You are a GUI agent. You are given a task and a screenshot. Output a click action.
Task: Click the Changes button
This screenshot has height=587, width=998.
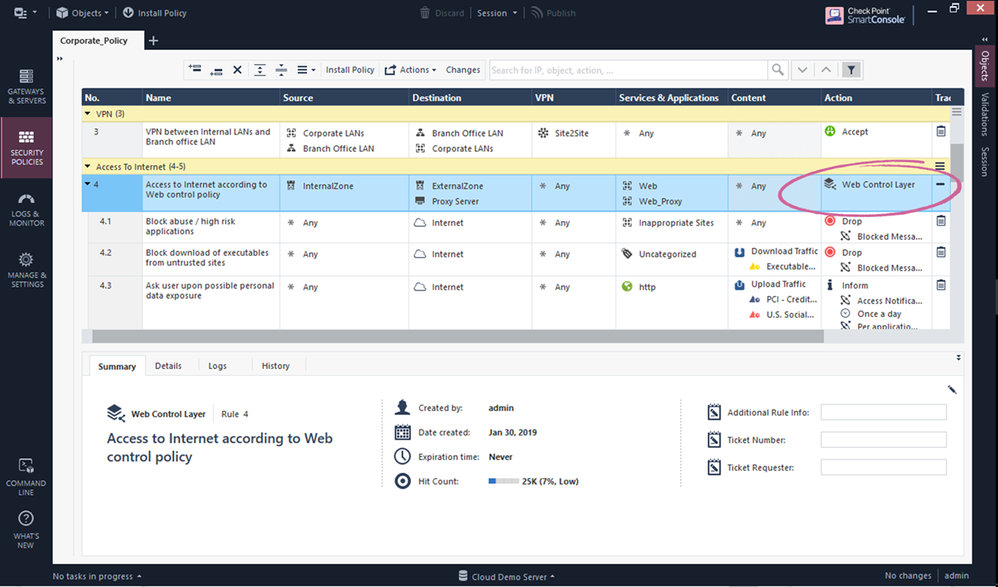[463, 70]
